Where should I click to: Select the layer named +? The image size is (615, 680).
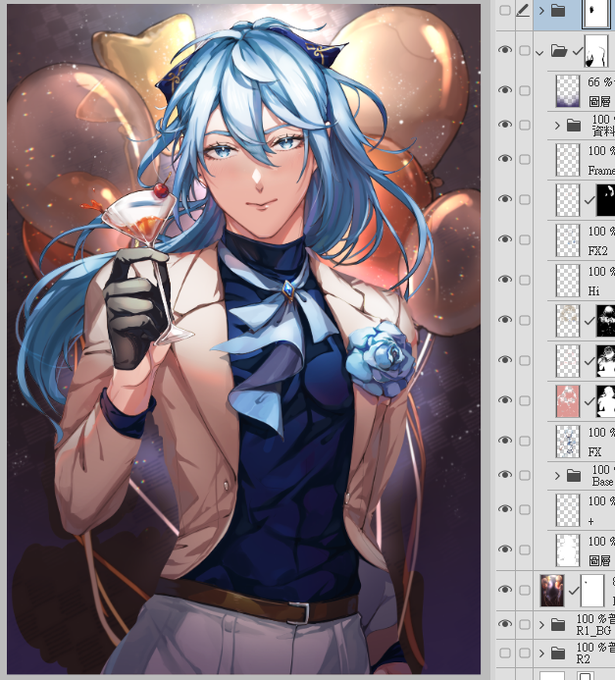point(591,521)
